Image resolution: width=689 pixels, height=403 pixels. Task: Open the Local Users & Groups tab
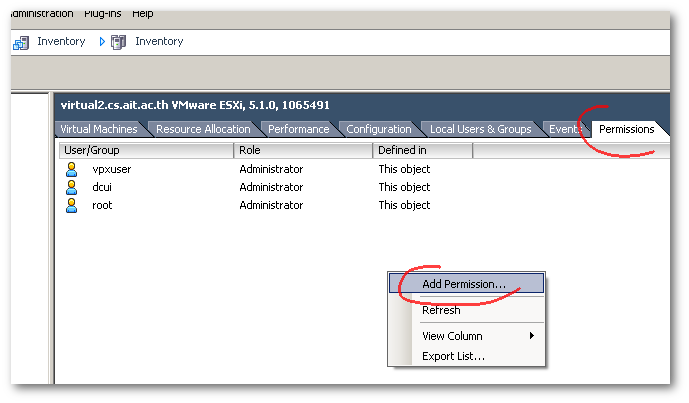[x=480, y=129]
